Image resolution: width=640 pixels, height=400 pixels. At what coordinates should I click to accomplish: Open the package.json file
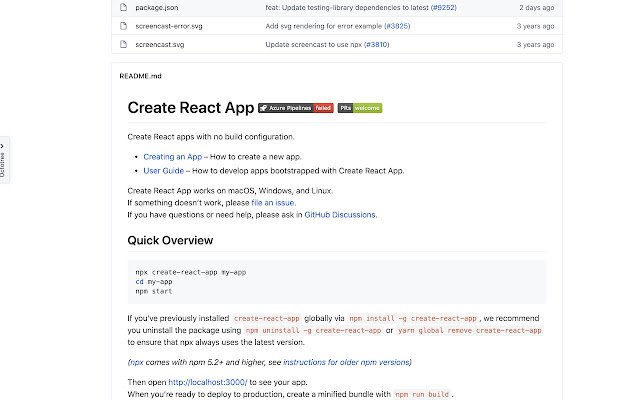pyautogui.click(x=157, y=7)
